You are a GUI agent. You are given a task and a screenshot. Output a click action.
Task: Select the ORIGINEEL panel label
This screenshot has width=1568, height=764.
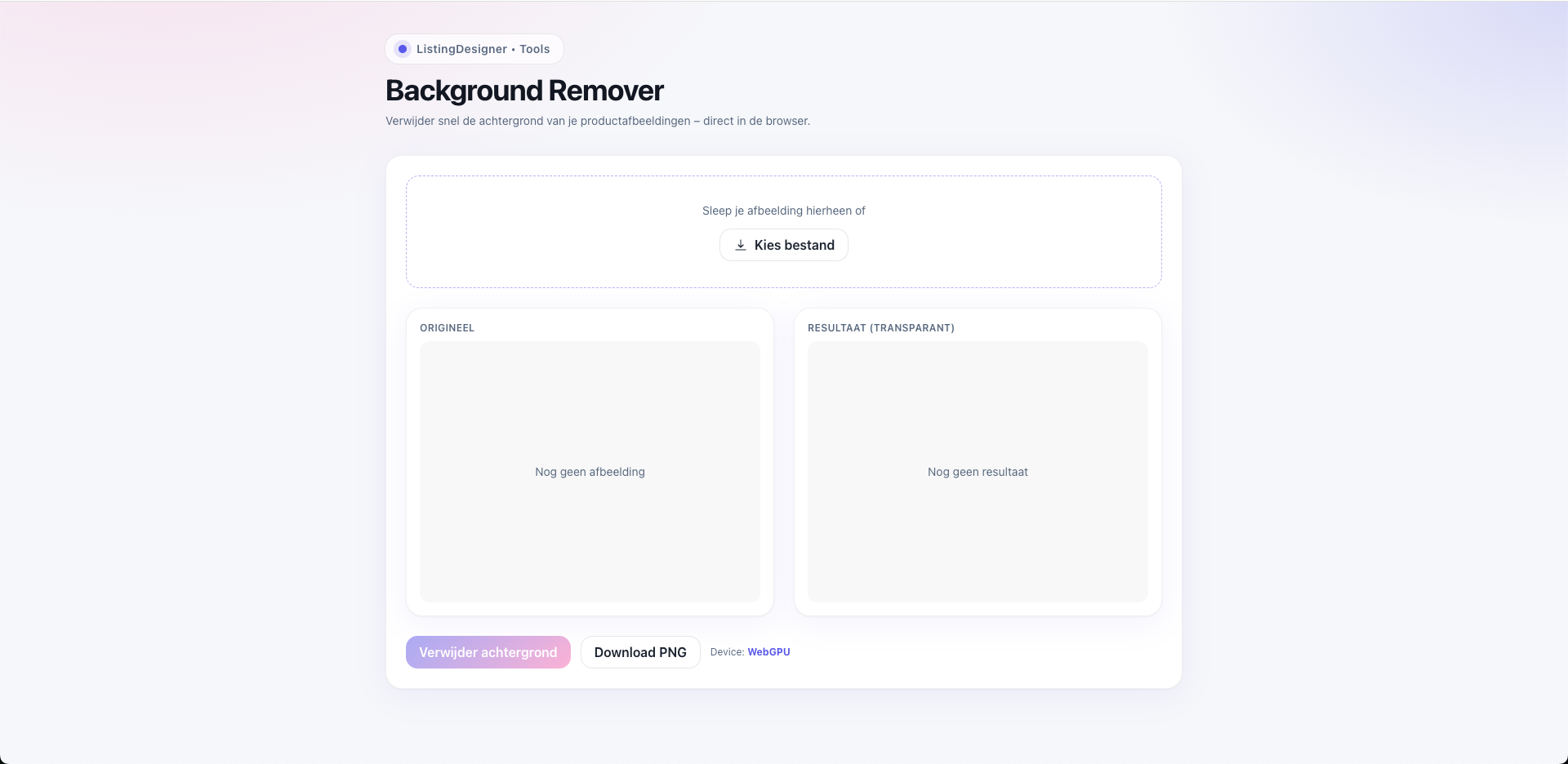[447, 328]
